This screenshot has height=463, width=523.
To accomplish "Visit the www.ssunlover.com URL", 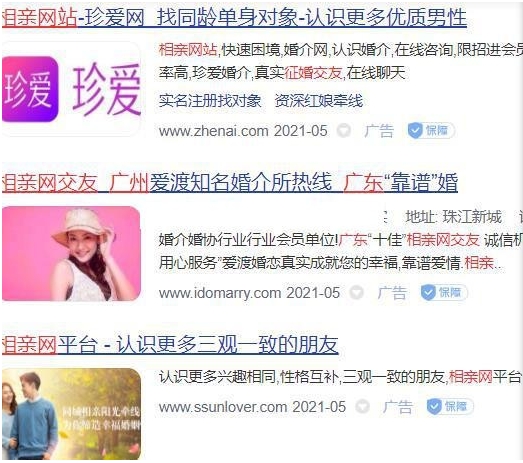I will pyautogui.click(x=223, y=407).
